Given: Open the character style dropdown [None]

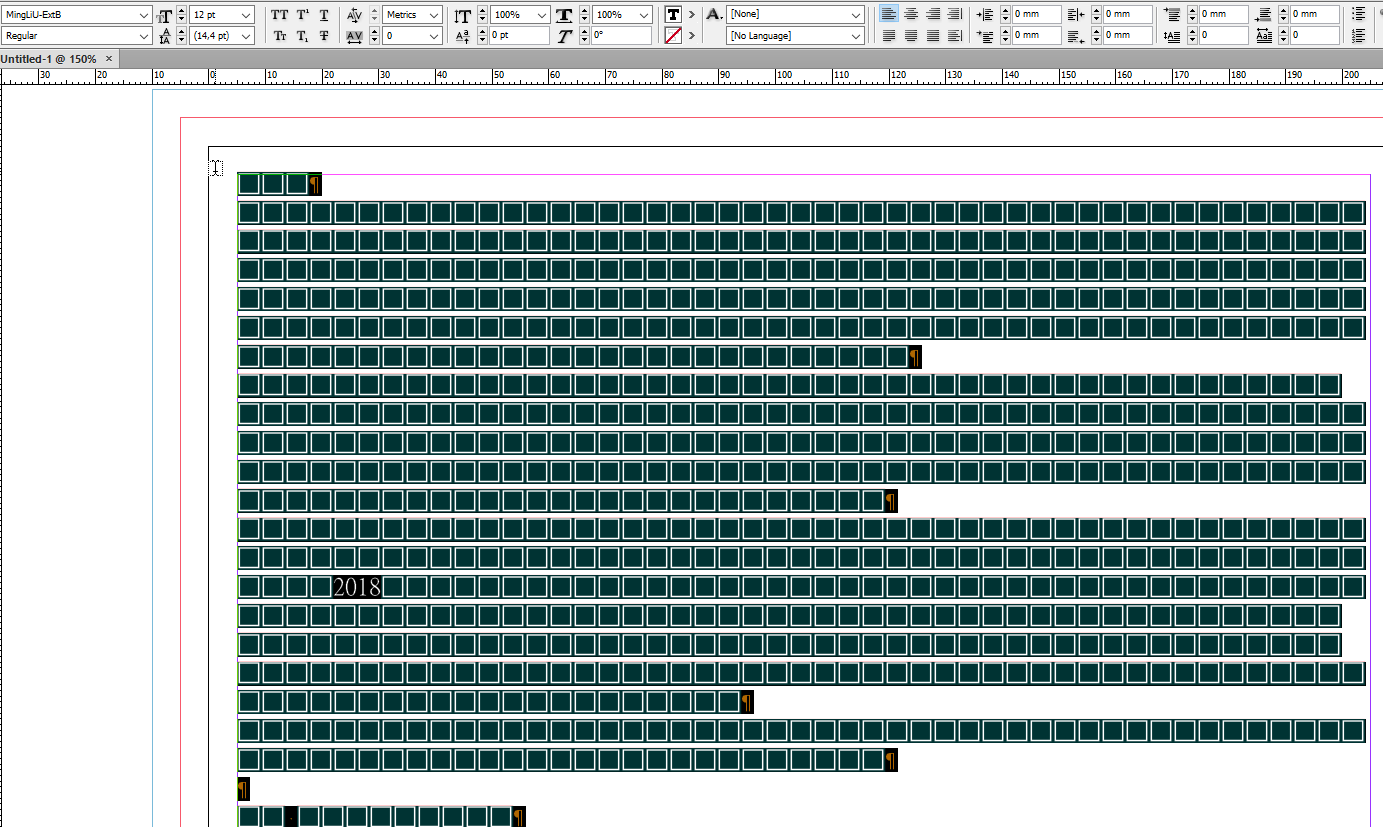Looking at the screenshot, I should (x=796, y=15).
